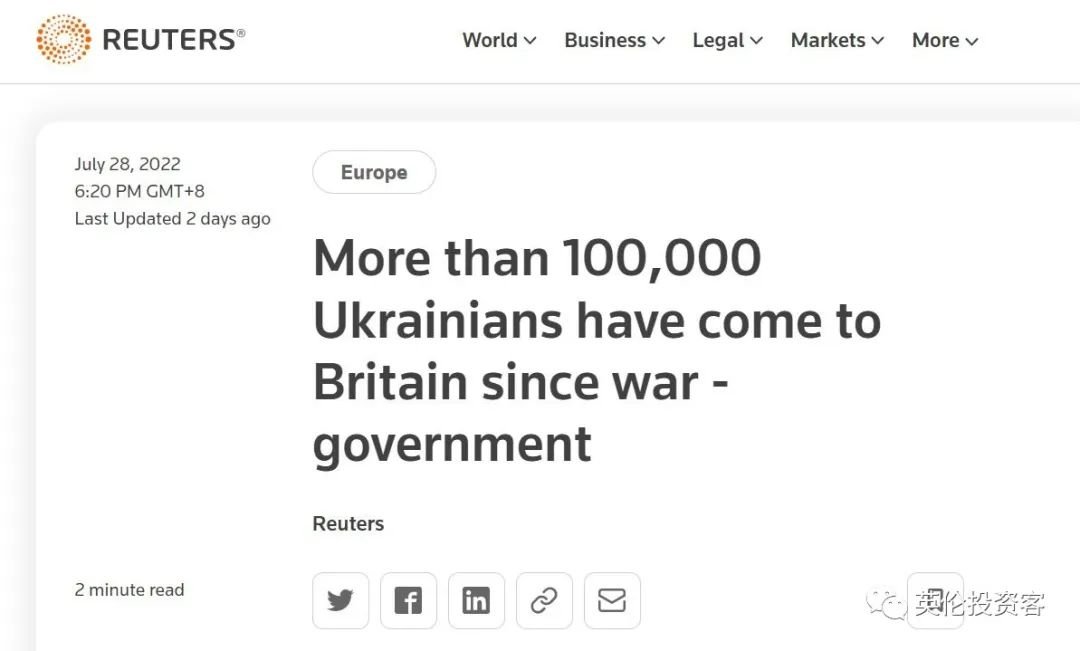The width and height of the screenshot is (1080, 651).
Task: Click the "2 minute read" label
Action: 129,589
